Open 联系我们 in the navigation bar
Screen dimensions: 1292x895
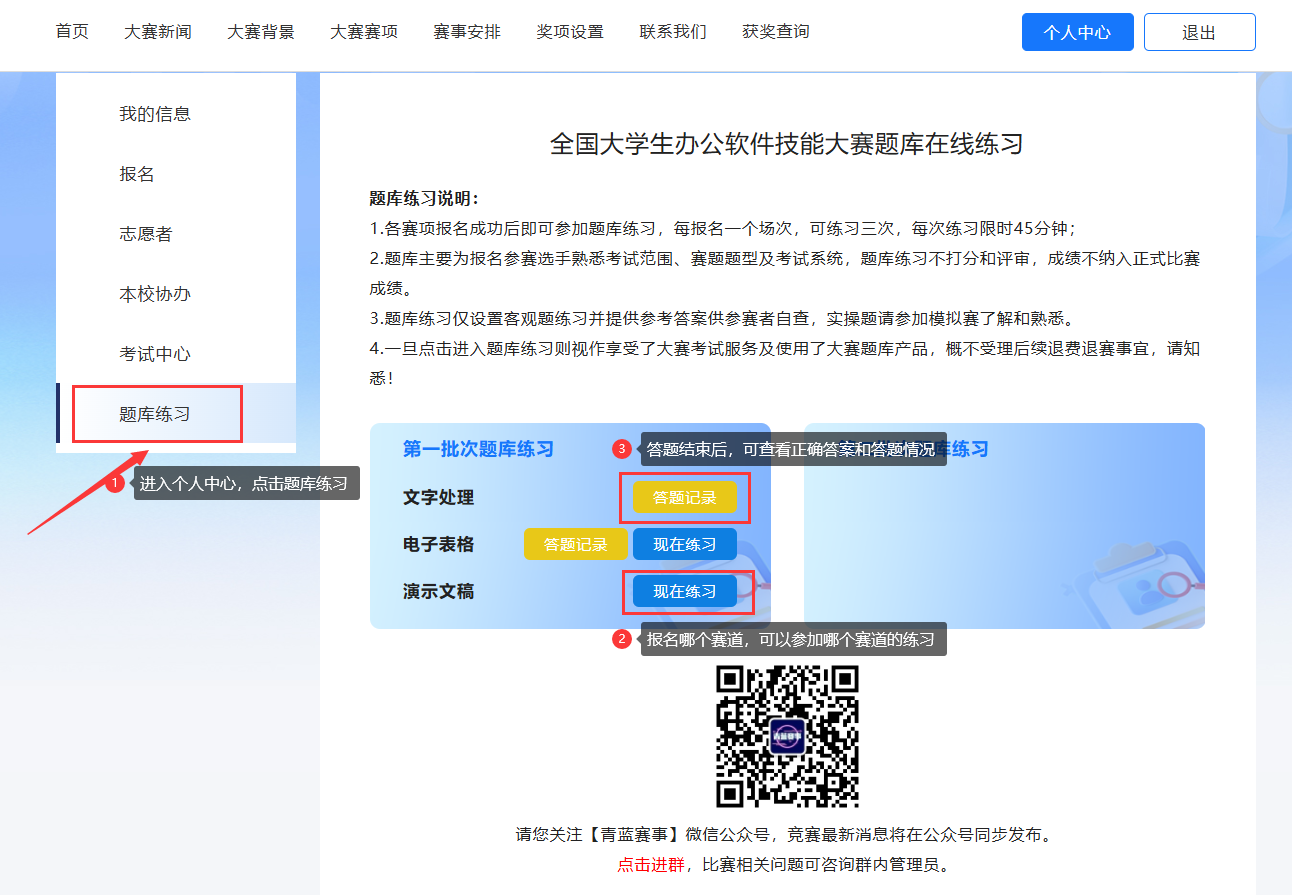[673, 32]
